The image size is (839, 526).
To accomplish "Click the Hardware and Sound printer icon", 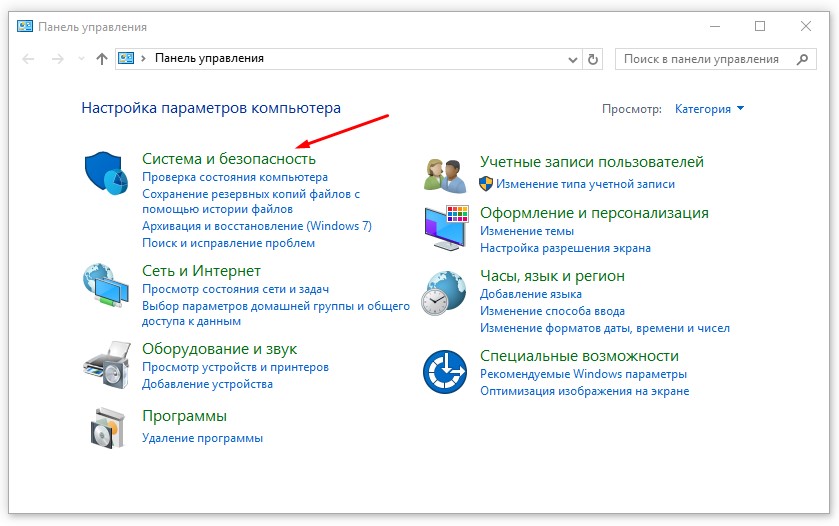I will (105, 365).
